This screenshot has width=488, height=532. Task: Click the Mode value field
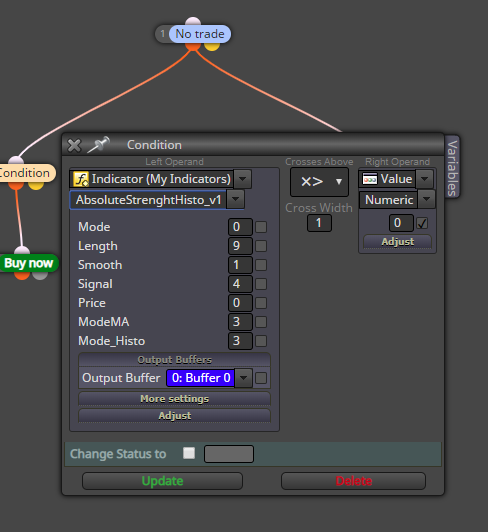240,227
